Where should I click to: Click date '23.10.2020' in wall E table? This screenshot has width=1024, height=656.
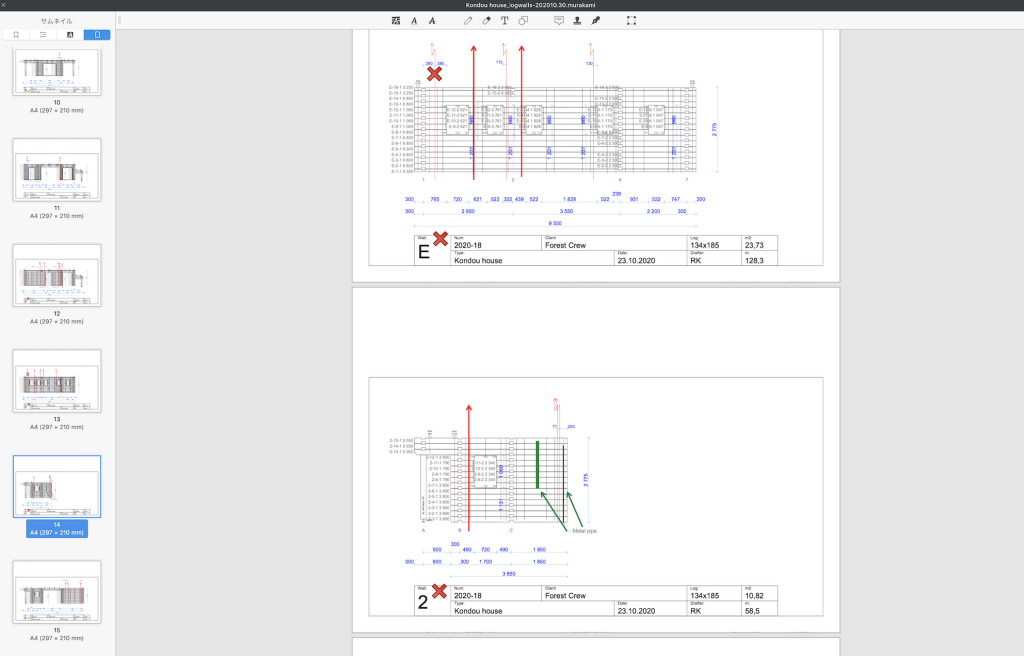pos(636,261)
